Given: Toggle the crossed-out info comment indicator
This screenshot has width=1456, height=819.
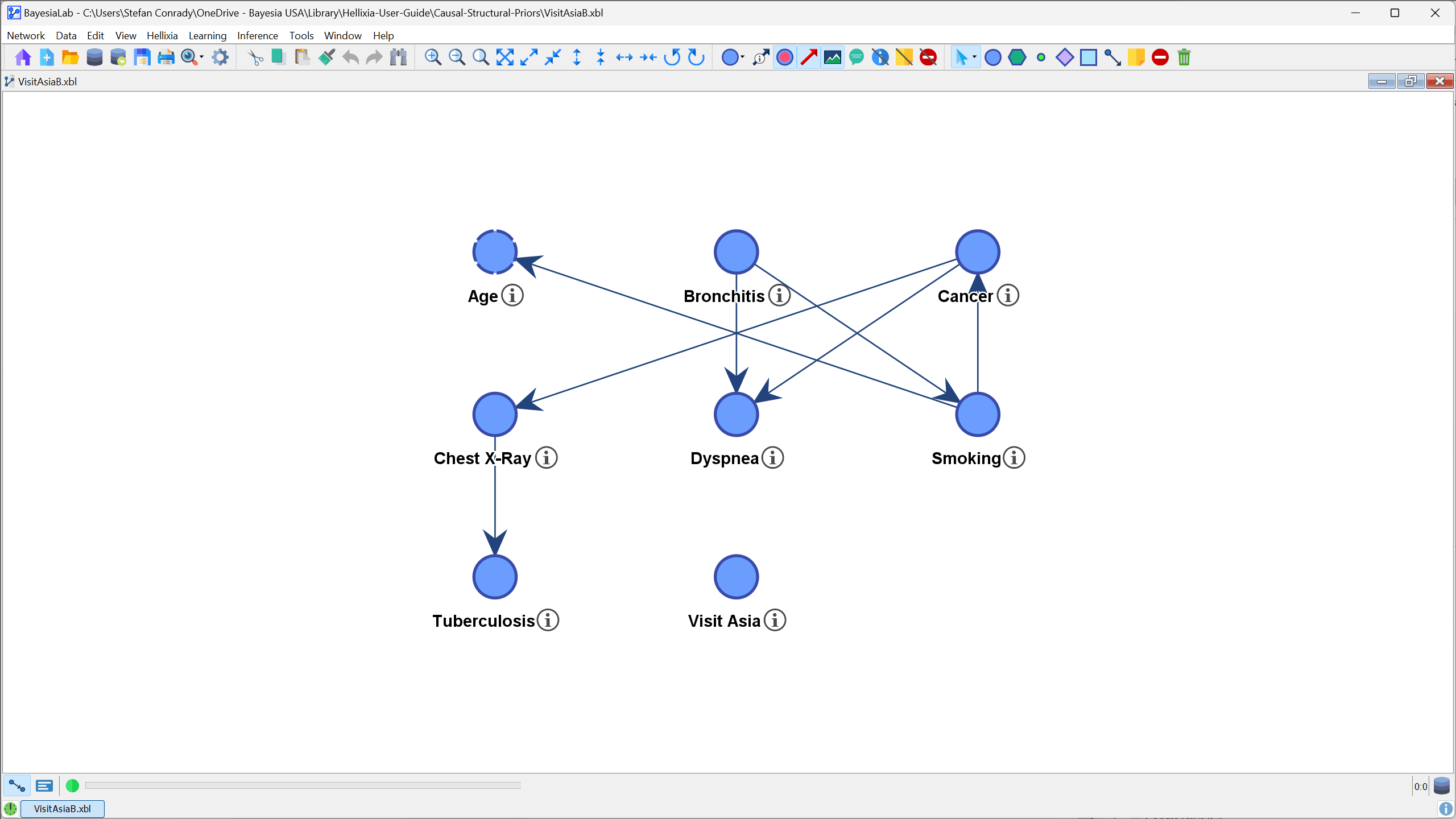Looking at the screenshot, I should [x=880, y=57].
